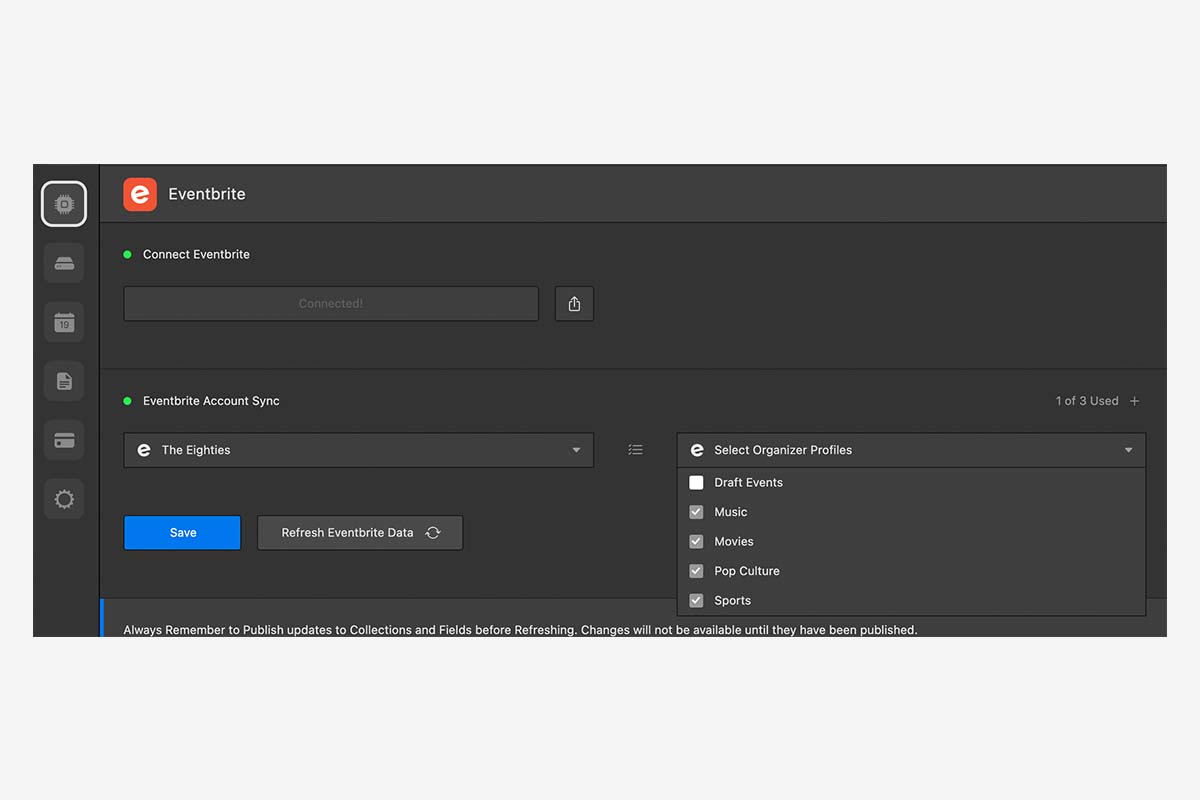Click the refresh arrows icon on Refresh Eventbrite Data

433,533
